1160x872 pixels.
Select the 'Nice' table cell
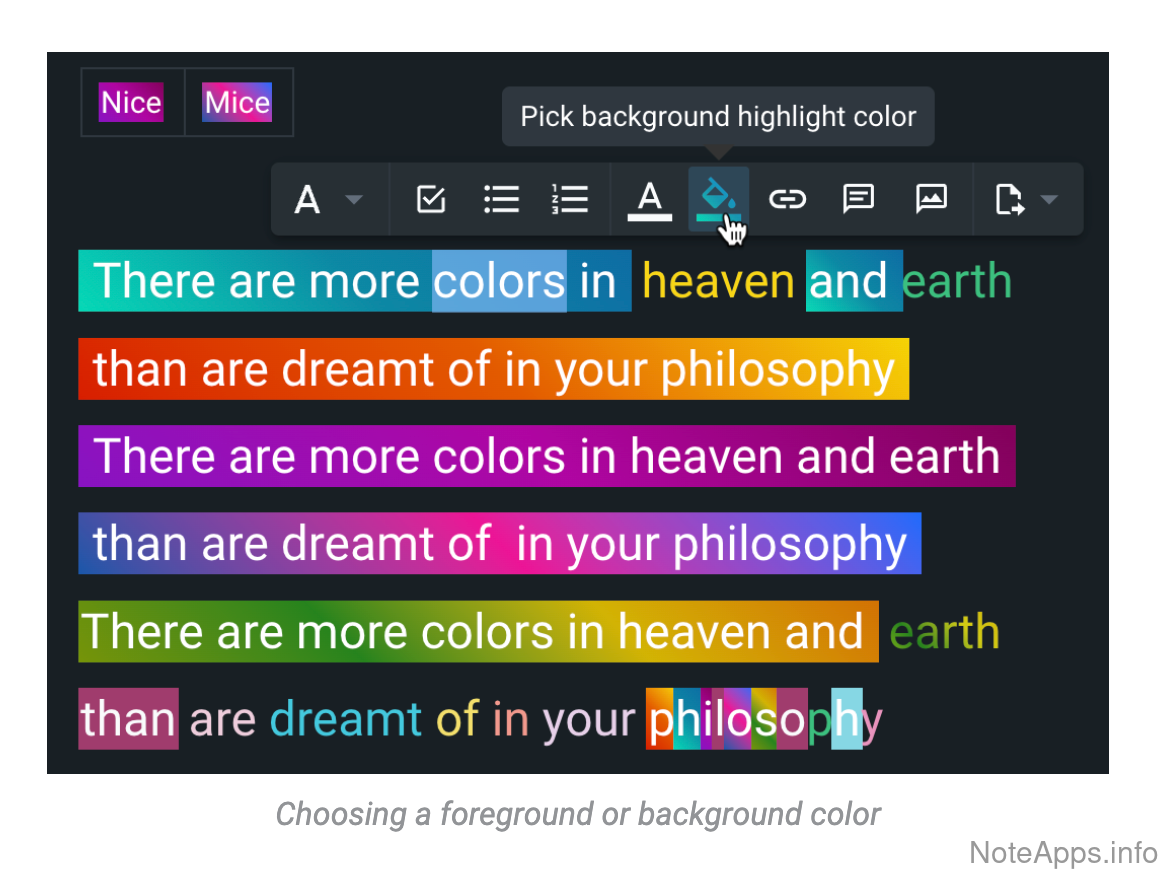pyautogui.click(x=132, y=102)
